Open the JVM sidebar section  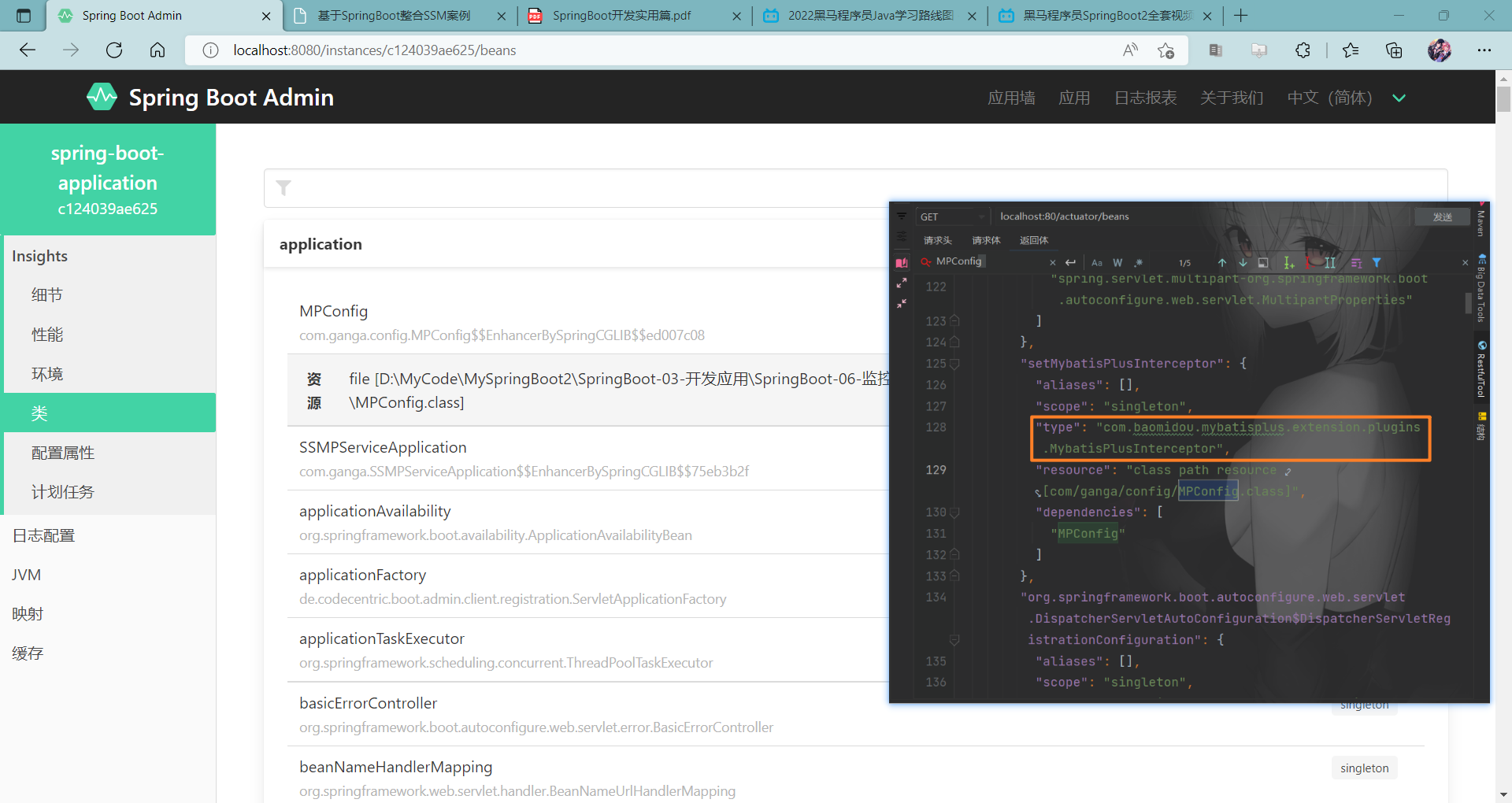pyautogui.click(x=108, y=575)
